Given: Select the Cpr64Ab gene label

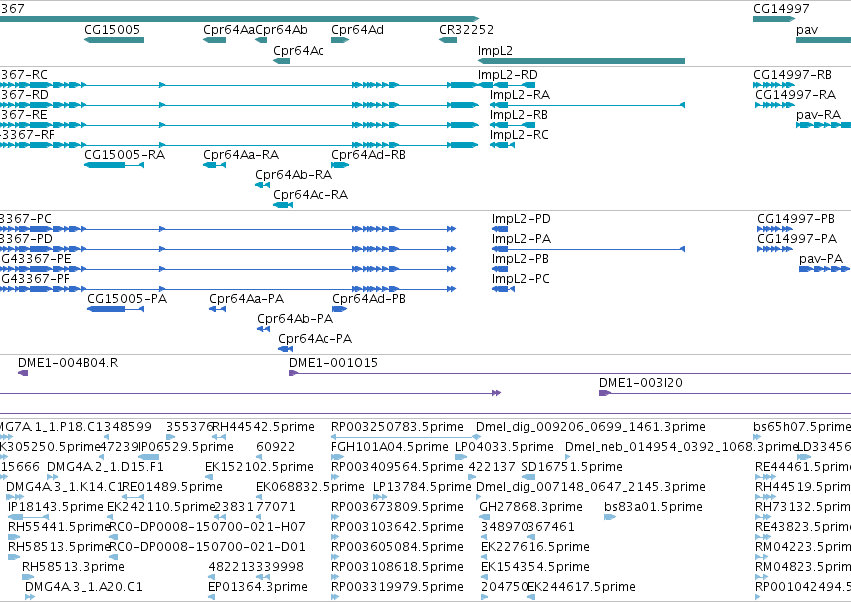Looking at the screenshot, I should 281,30.
